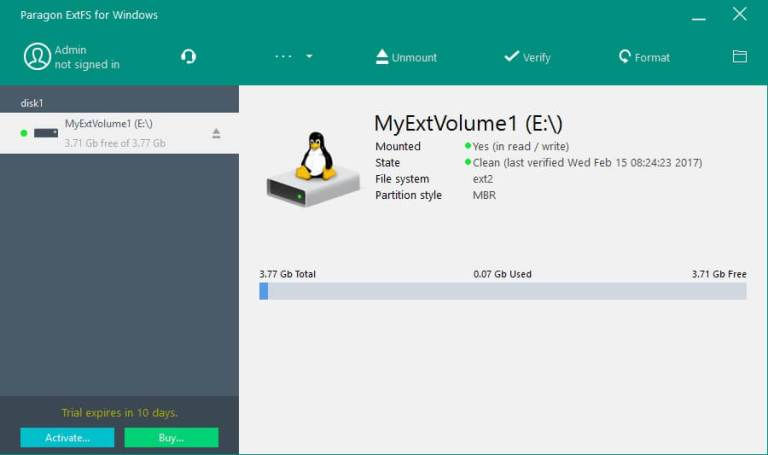This screenshot has height=455, width=768.
Task: Unmount the selected volume
Action: click(406, 57)
